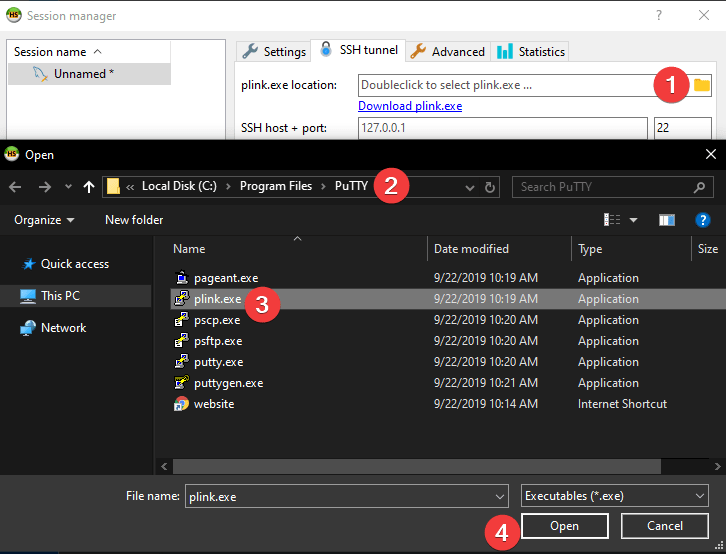Click the refresh icon in address bar

click(490, 187)
